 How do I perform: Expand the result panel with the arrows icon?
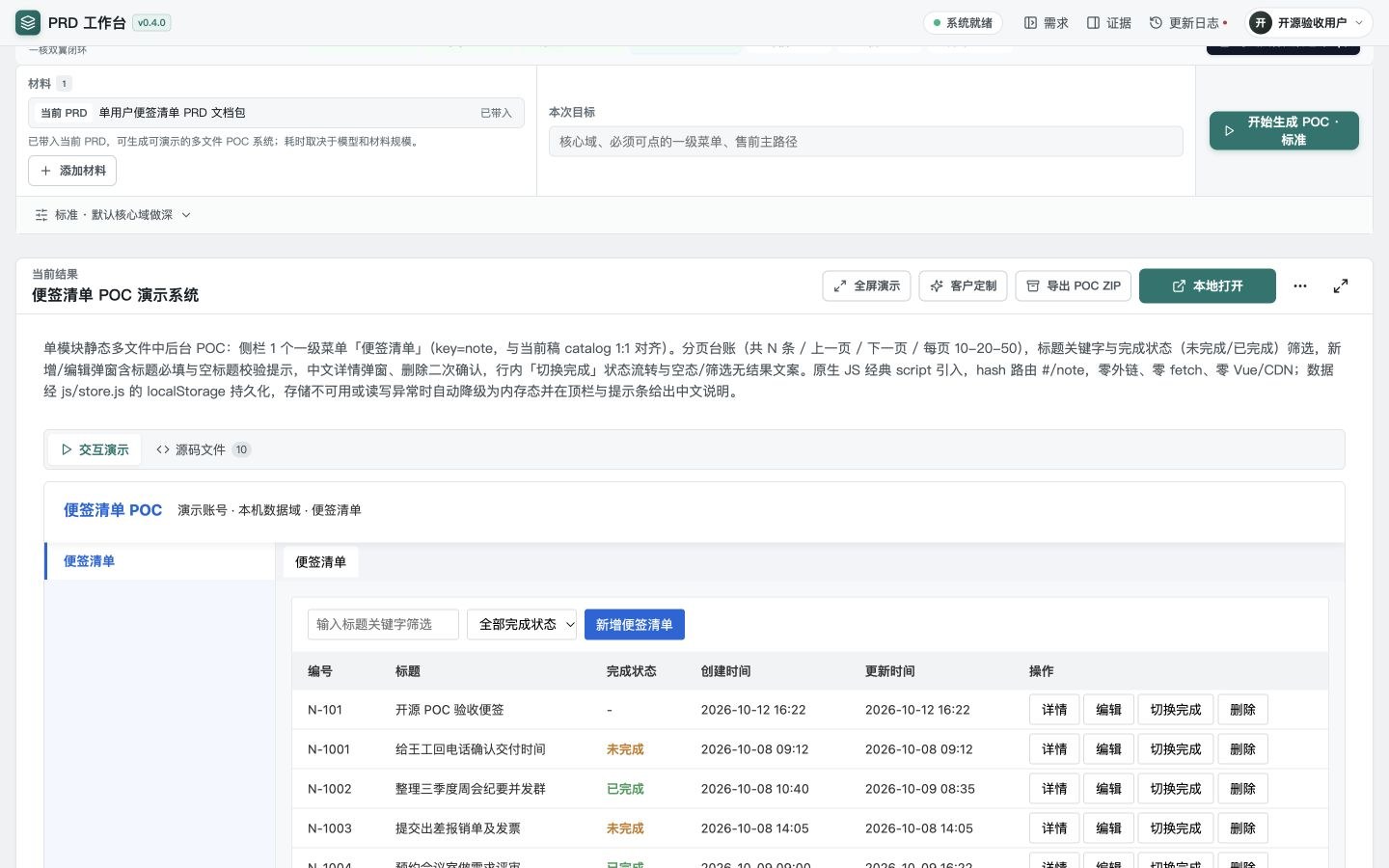1341,286
